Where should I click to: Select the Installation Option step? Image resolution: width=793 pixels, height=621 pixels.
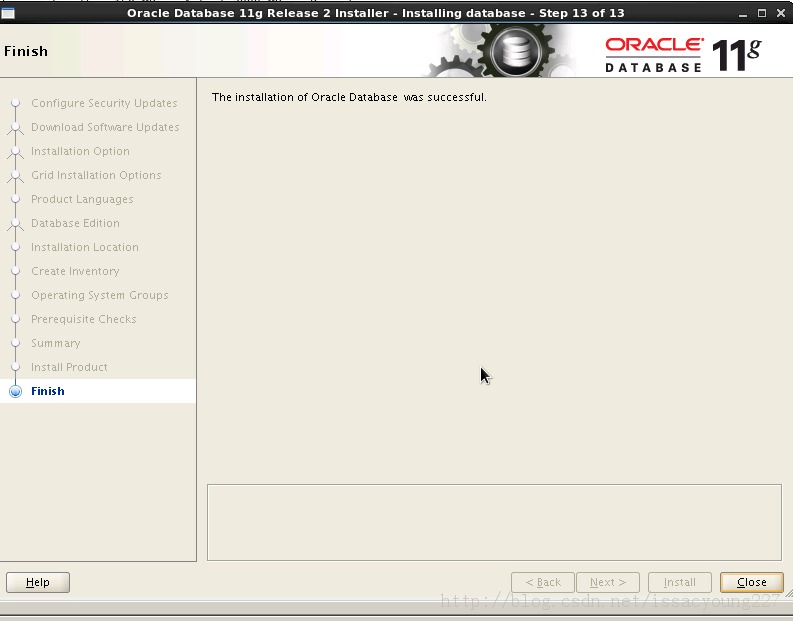point(80,151)
